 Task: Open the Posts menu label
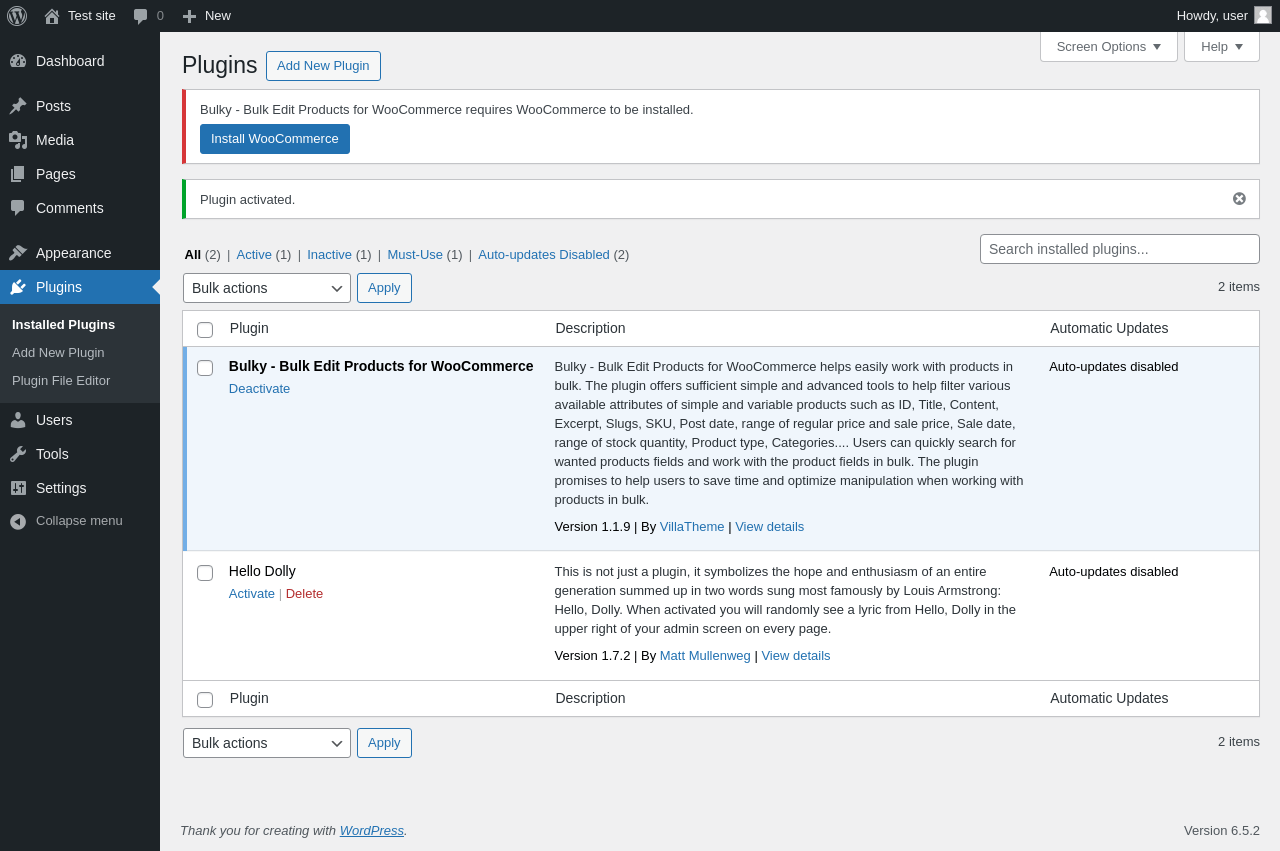53,106
